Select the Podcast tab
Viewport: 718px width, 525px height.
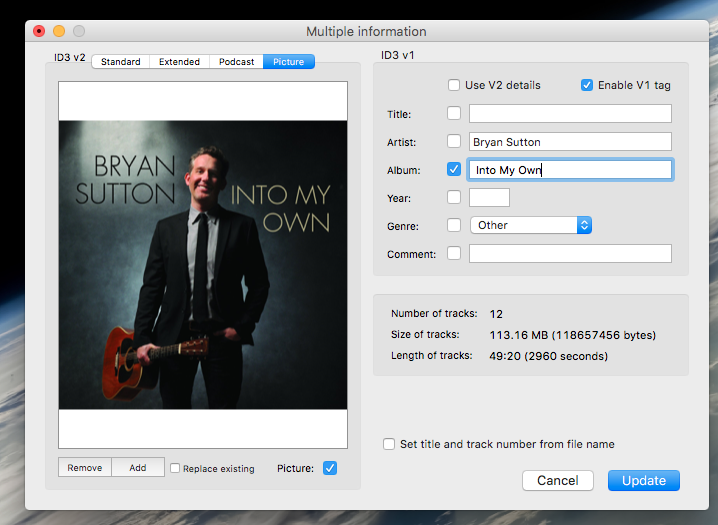click(236, 62)
